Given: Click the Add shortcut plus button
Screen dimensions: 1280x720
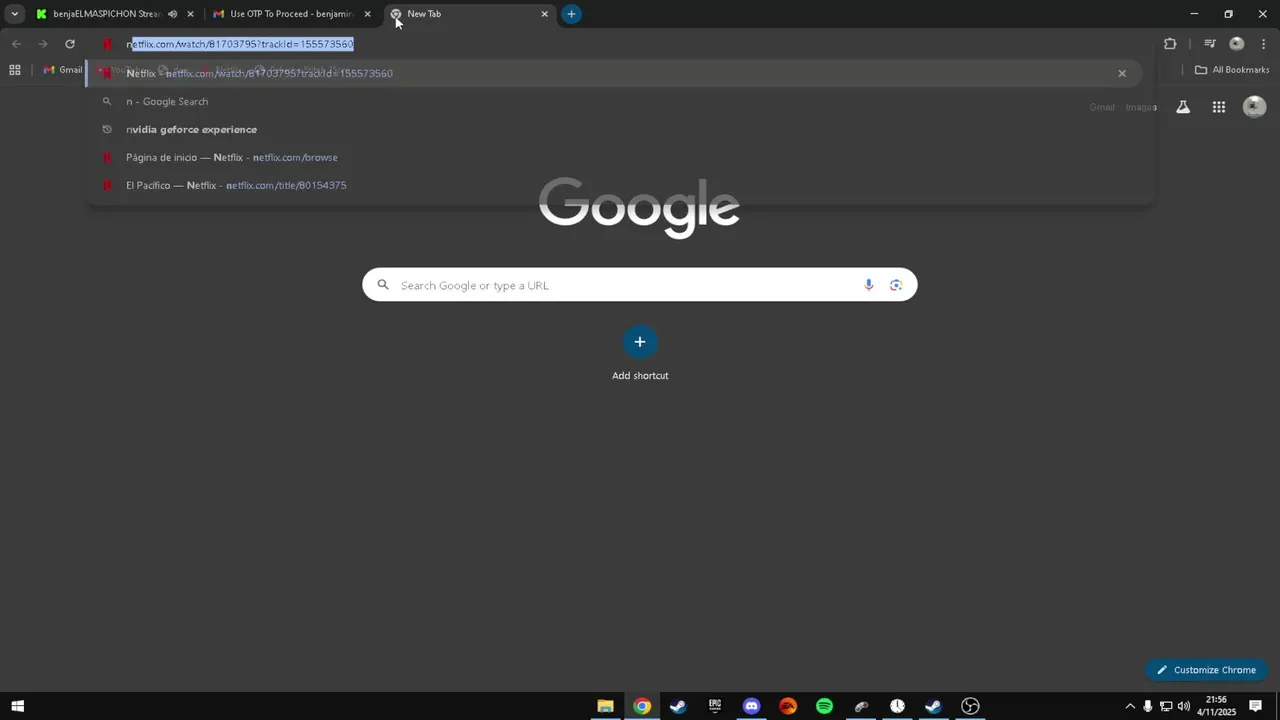Looking at the screenshot, I should (640, 342).
